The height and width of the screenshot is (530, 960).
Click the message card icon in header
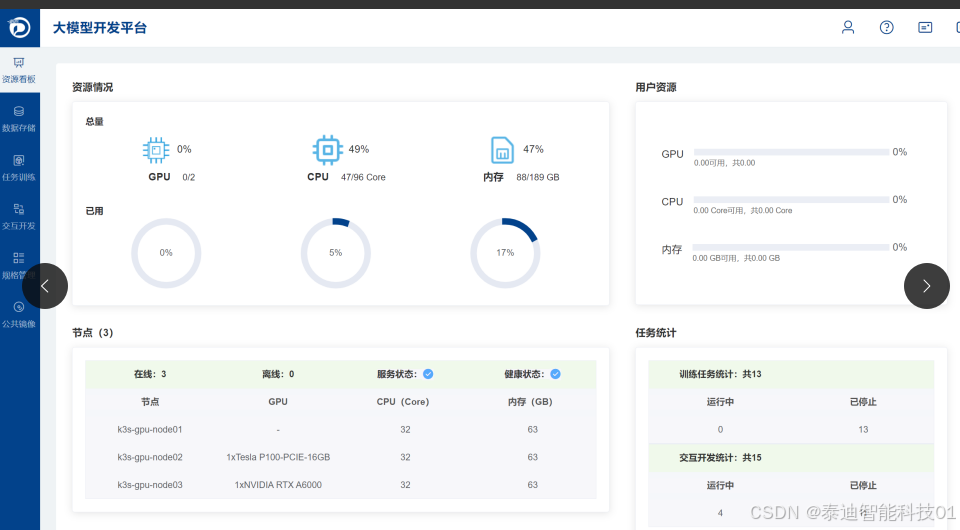pos(925,27)
